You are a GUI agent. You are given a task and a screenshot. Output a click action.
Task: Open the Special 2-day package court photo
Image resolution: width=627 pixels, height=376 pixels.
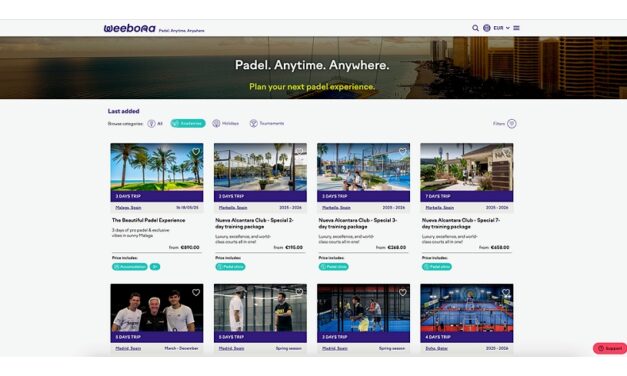tap(260, 167)
